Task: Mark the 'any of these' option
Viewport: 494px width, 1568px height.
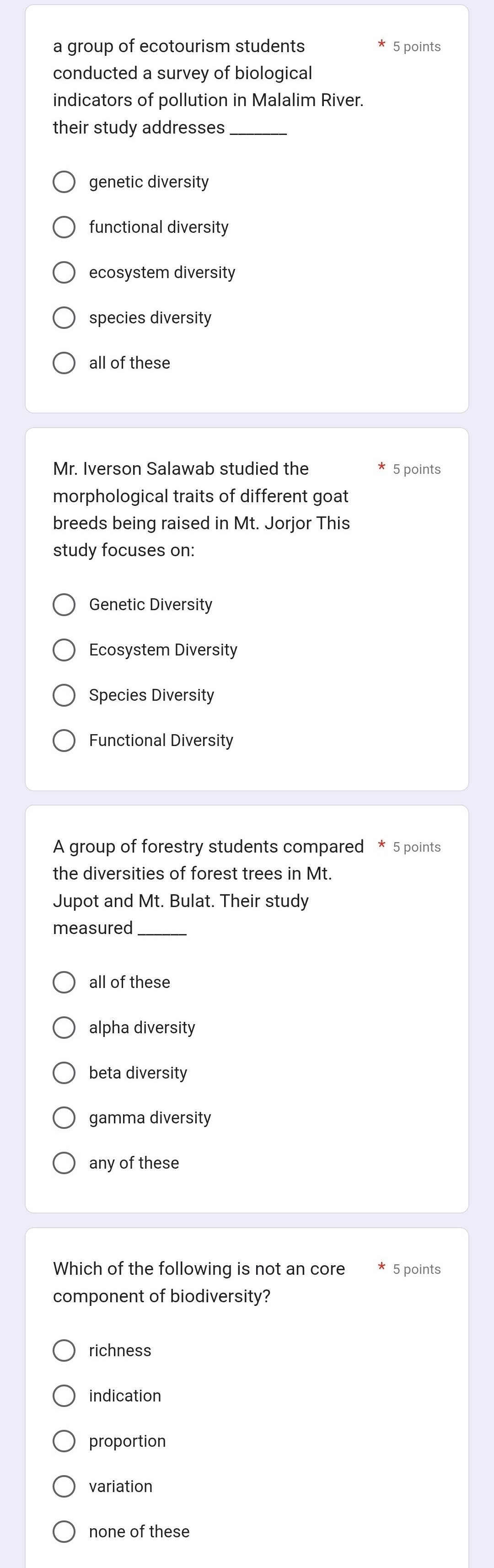Action: [64, 1163]
